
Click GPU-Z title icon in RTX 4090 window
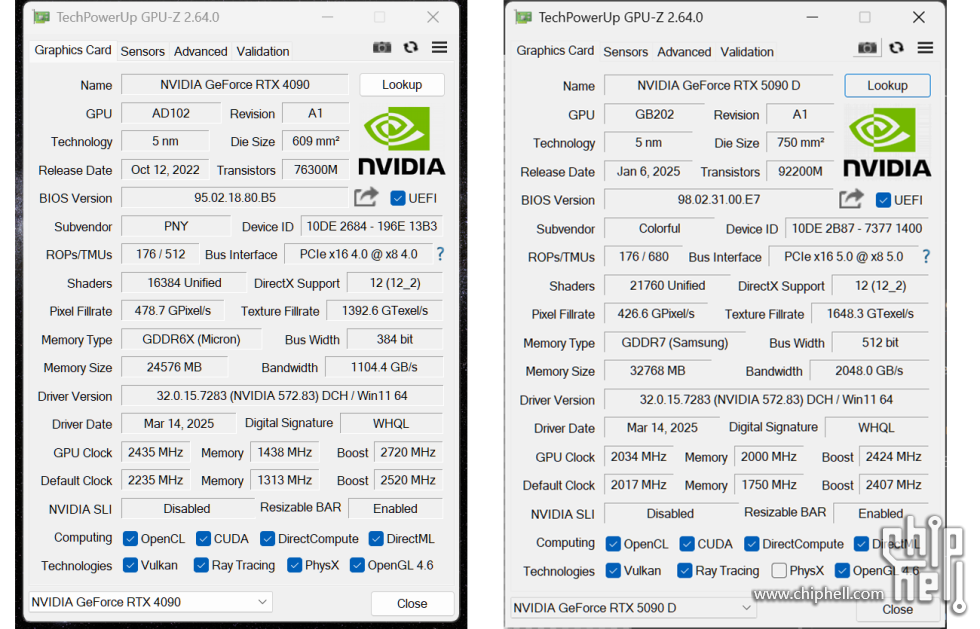(x=41, y=18)
